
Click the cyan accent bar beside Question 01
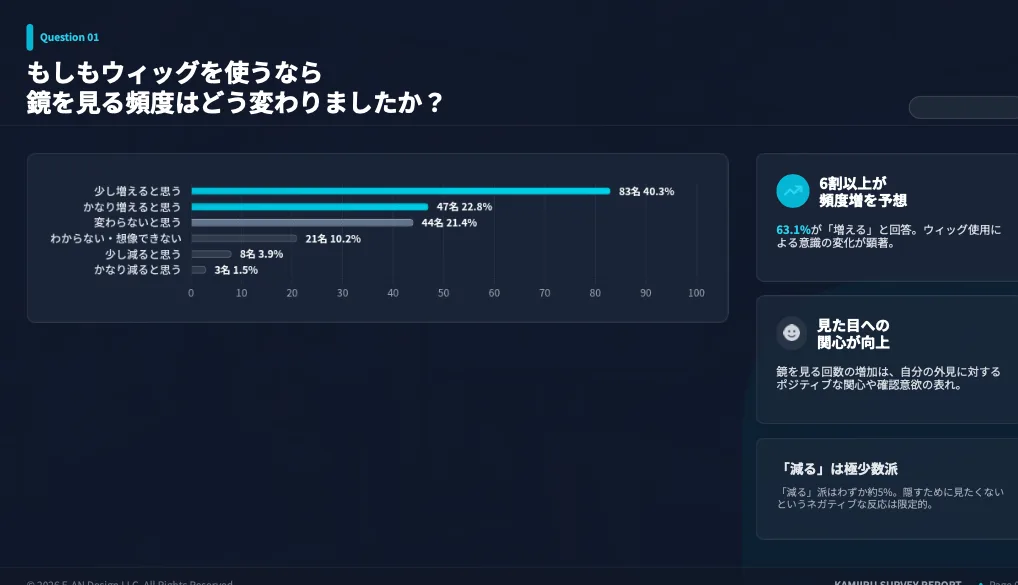pos(30,37)
